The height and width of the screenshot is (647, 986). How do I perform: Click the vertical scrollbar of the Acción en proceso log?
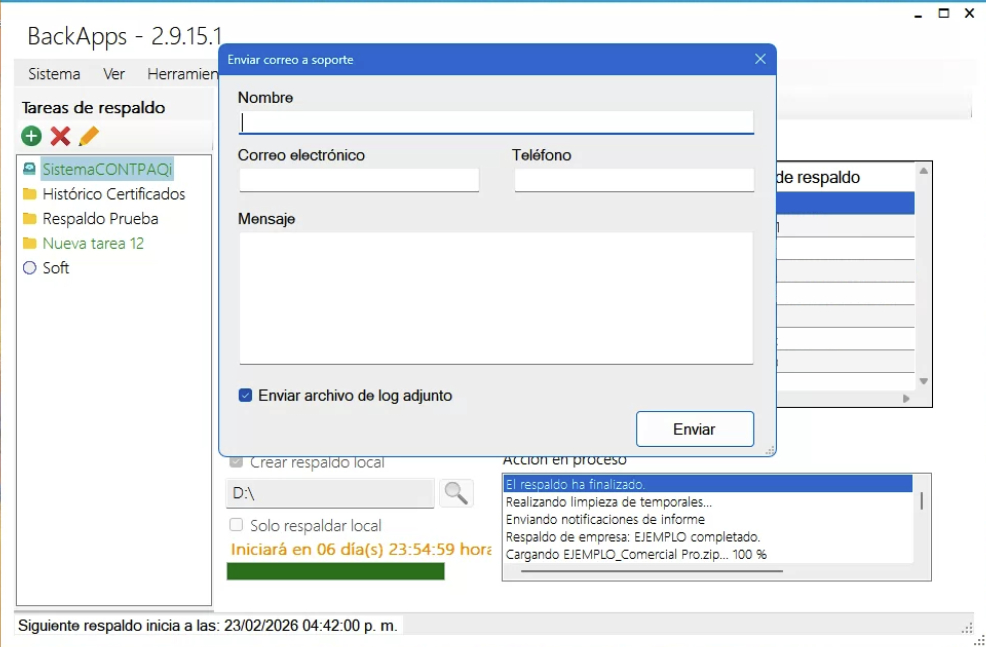(x=922, y=500)
